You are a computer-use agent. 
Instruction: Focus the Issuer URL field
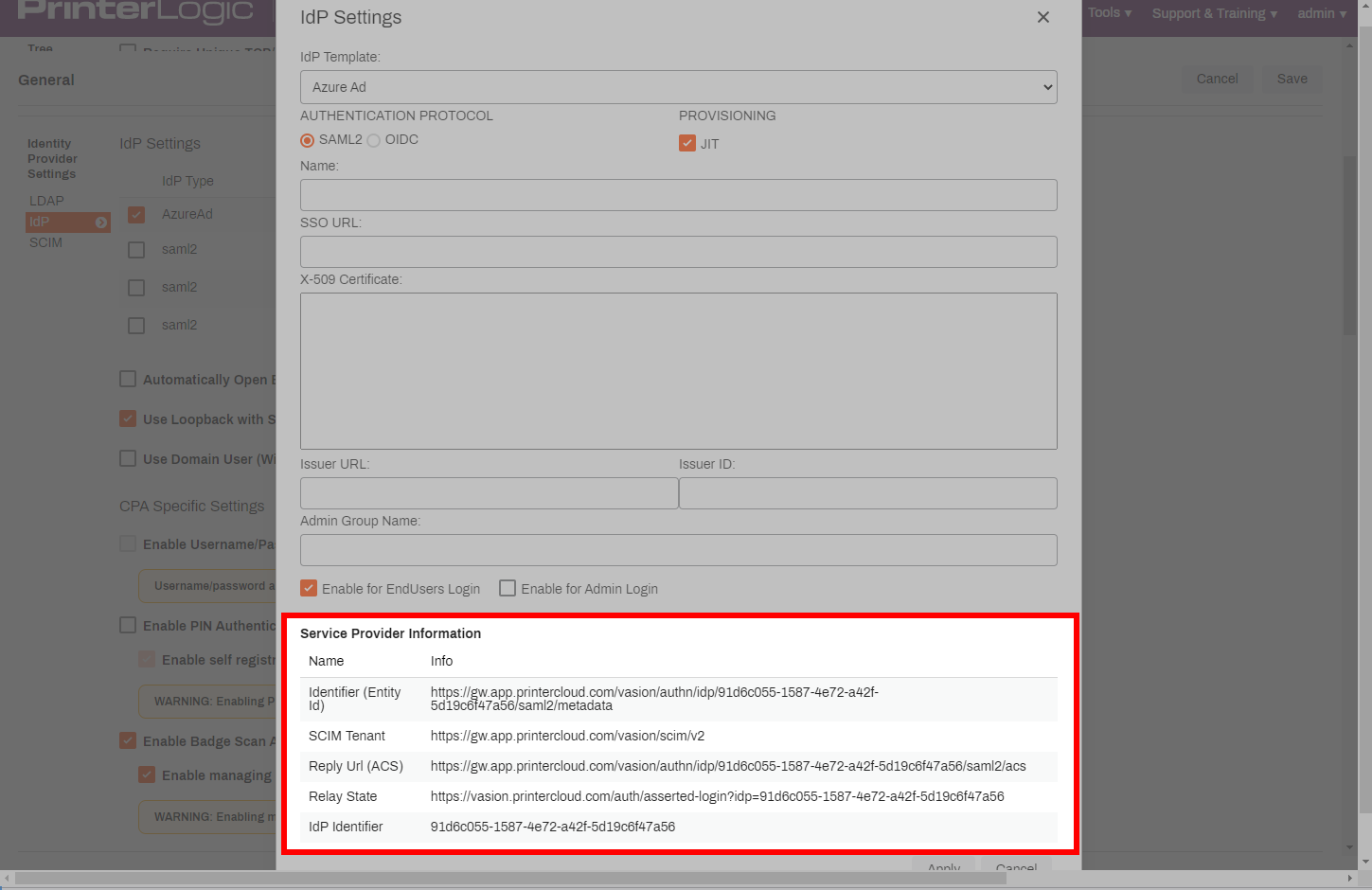pos(489,493)
